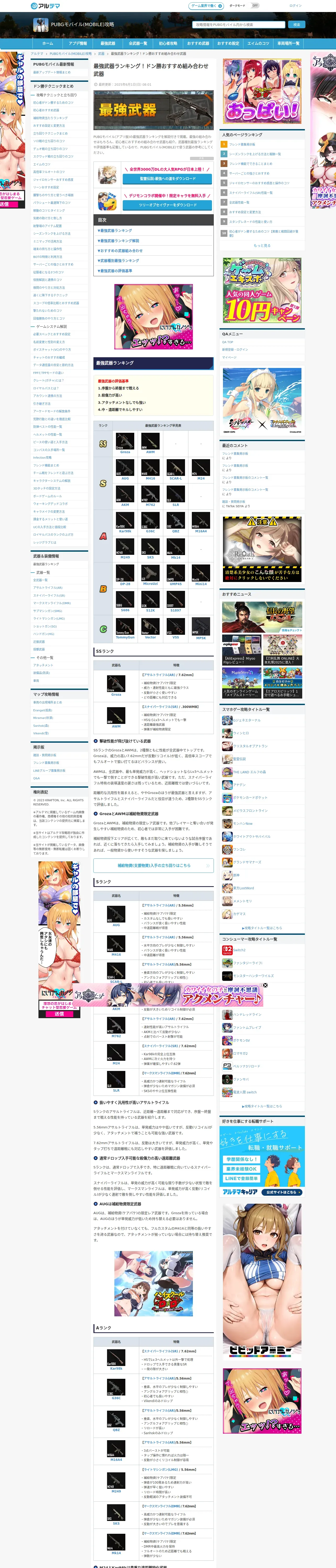Click the 検索 search button
The image size is (336, 1568).
(x=296, y=25)
